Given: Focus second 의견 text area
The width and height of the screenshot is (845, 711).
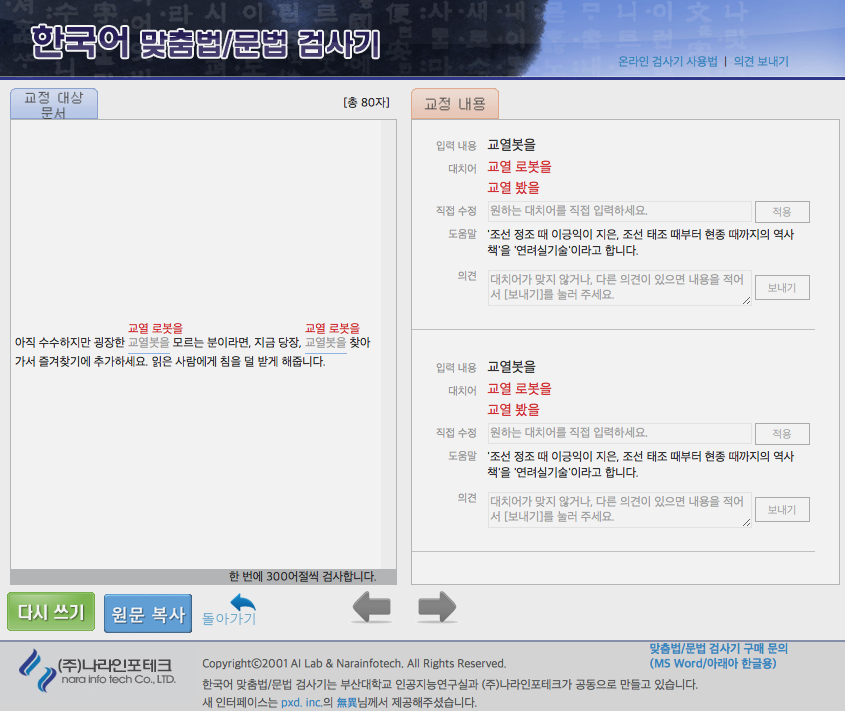Looking at the screenshot, I should click(620, 510).
